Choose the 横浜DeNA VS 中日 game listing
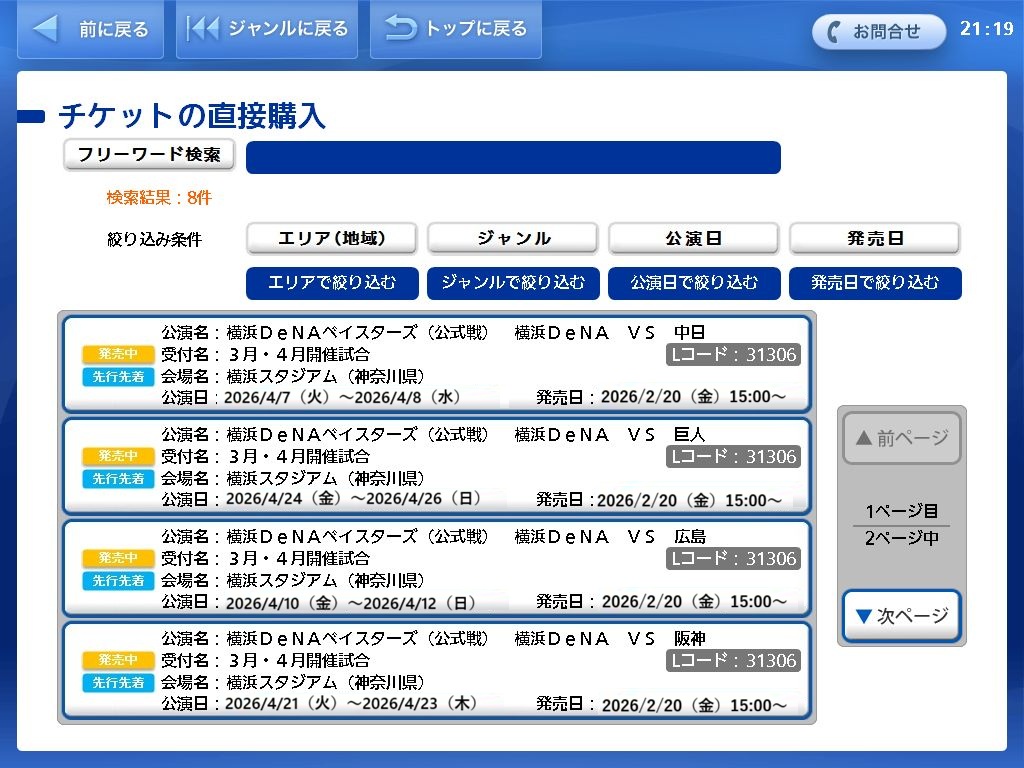This screenshot has height=768, width=1024. pos(436,364)
